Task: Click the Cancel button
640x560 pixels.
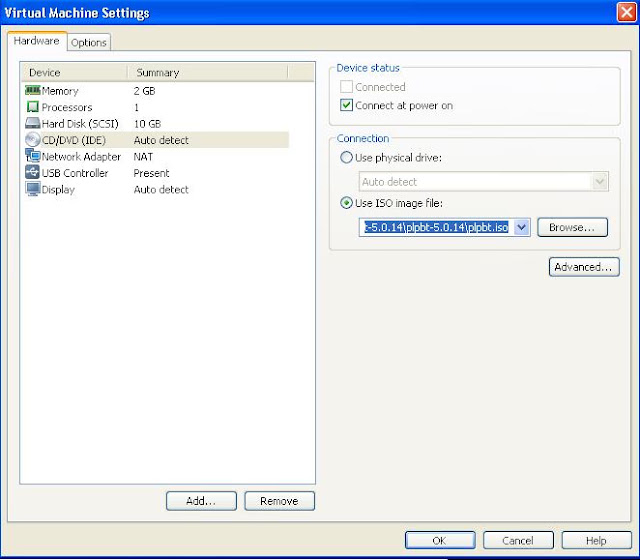Action: (518, 540)
